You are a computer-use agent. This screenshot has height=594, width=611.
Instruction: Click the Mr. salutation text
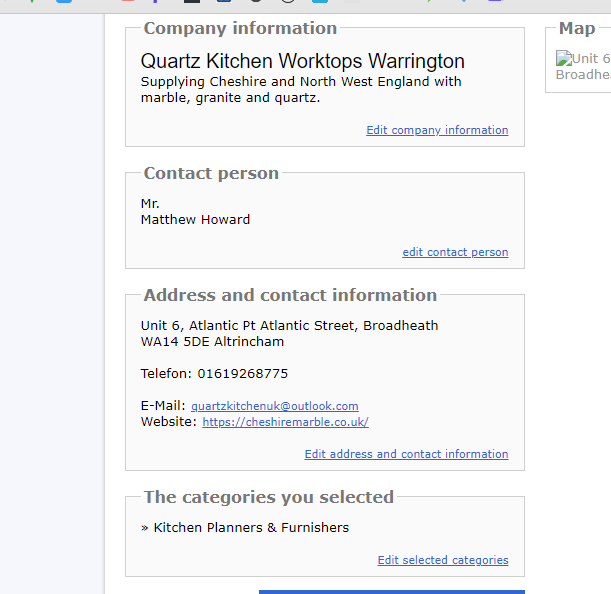[x=150, y=204]
